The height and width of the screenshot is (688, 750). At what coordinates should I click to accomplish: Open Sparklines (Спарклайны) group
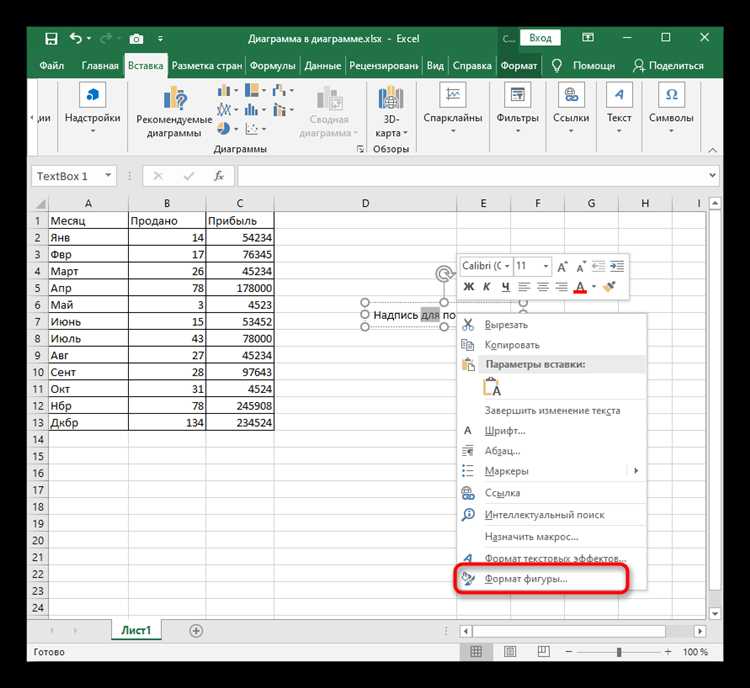tap(452, 110)
